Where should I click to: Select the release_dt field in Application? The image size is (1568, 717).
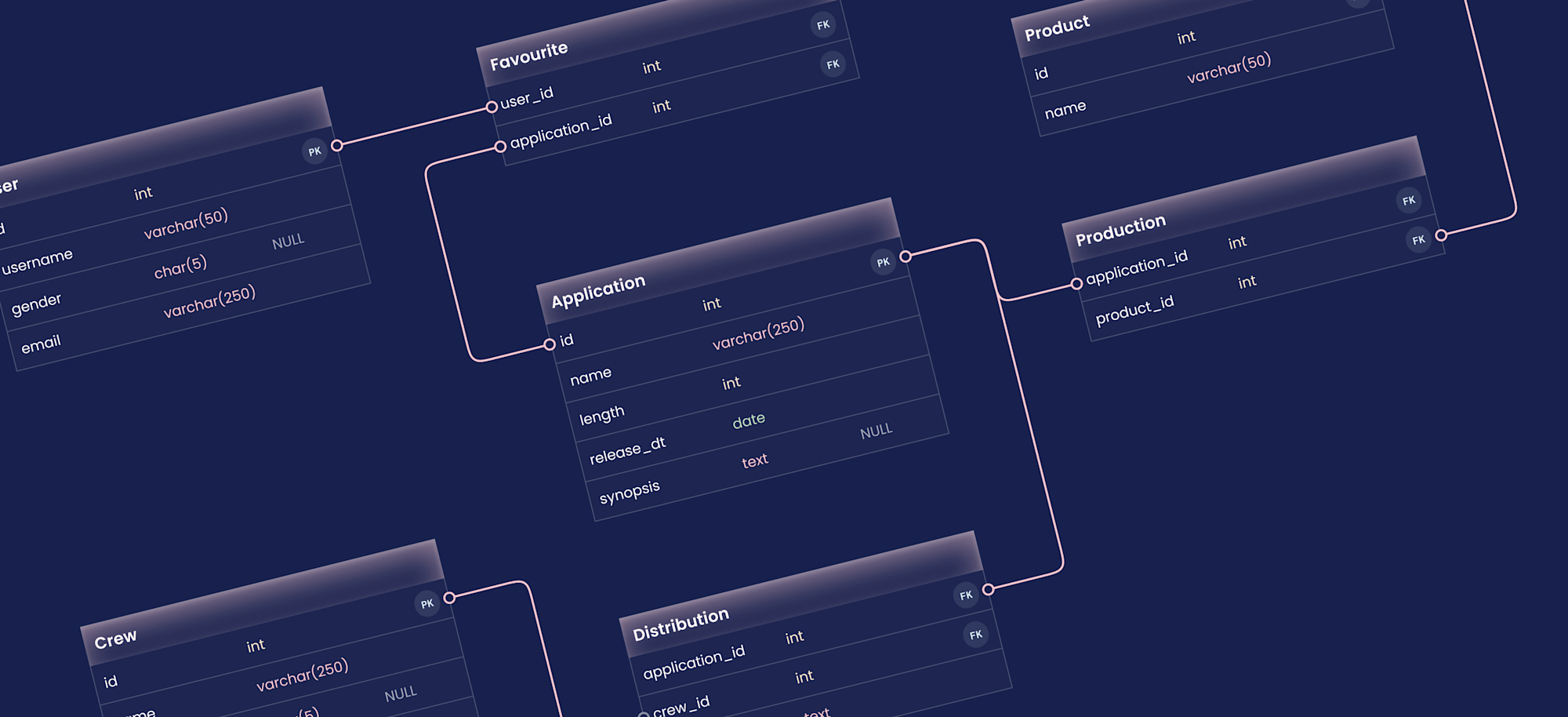point(627,449)
